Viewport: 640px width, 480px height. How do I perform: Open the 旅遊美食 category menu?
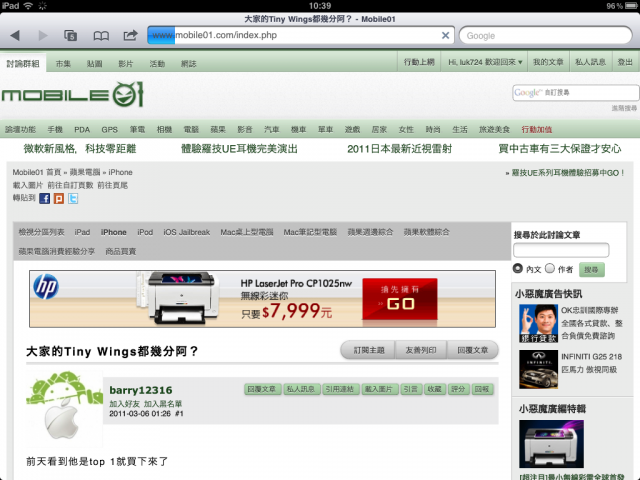click(494, 129)
